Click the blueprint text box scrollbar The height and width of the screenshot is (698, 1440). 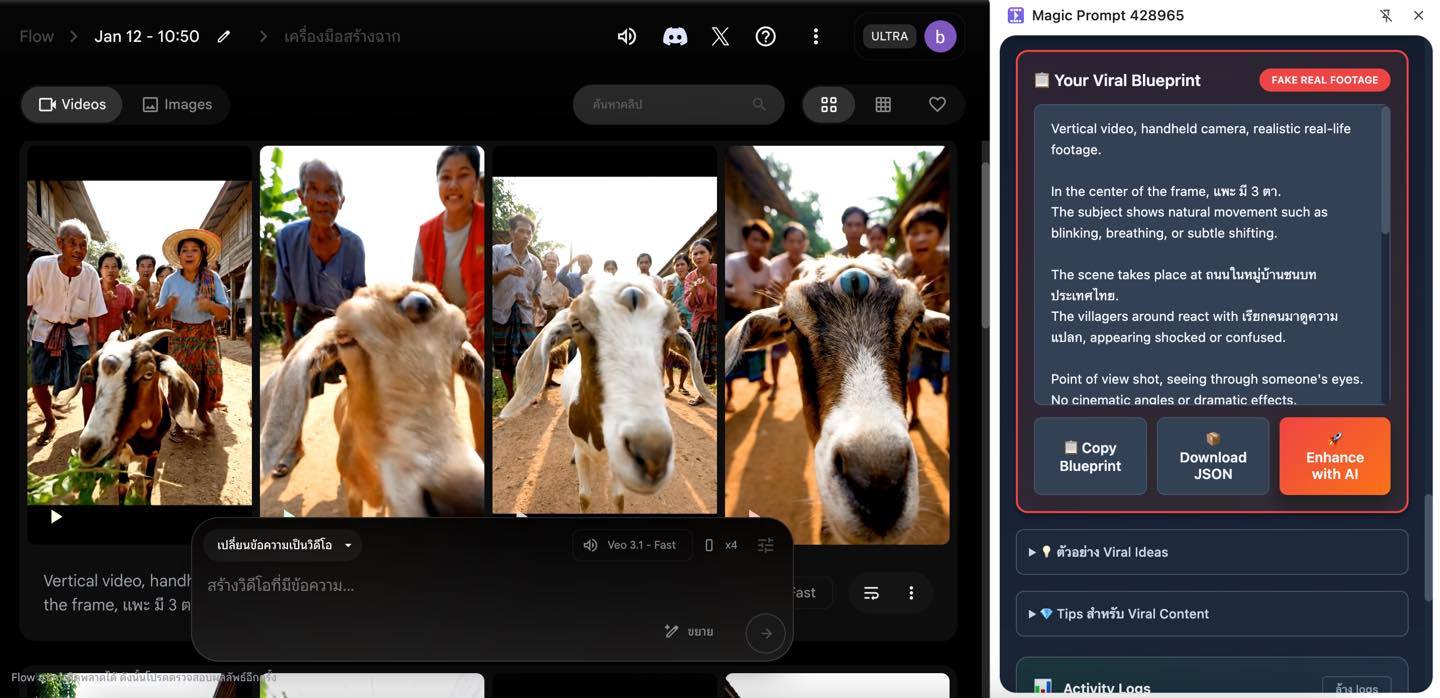(1385, 170)
